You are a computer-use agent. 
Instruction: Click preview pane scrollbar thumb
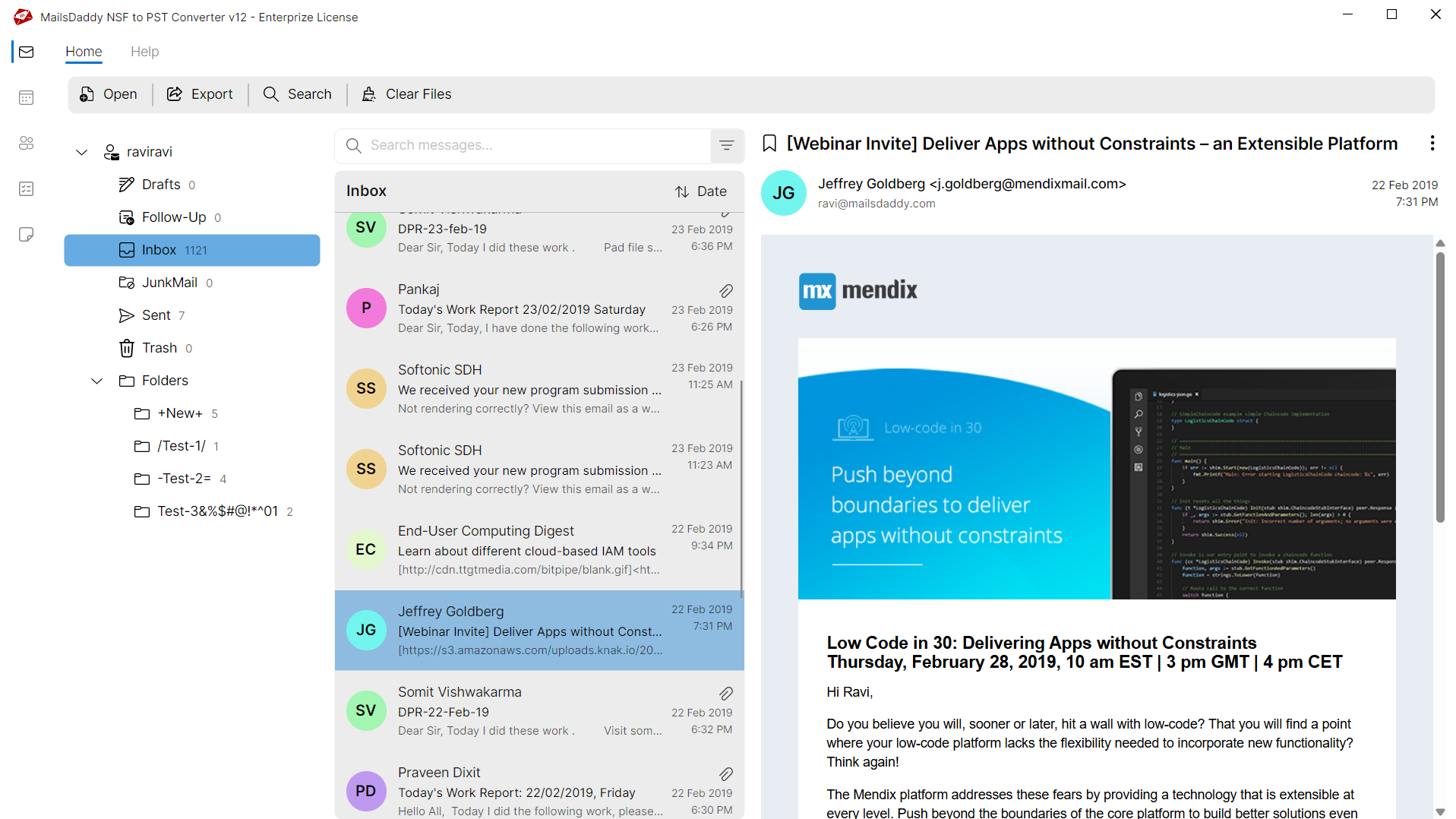click(1440, 387)
